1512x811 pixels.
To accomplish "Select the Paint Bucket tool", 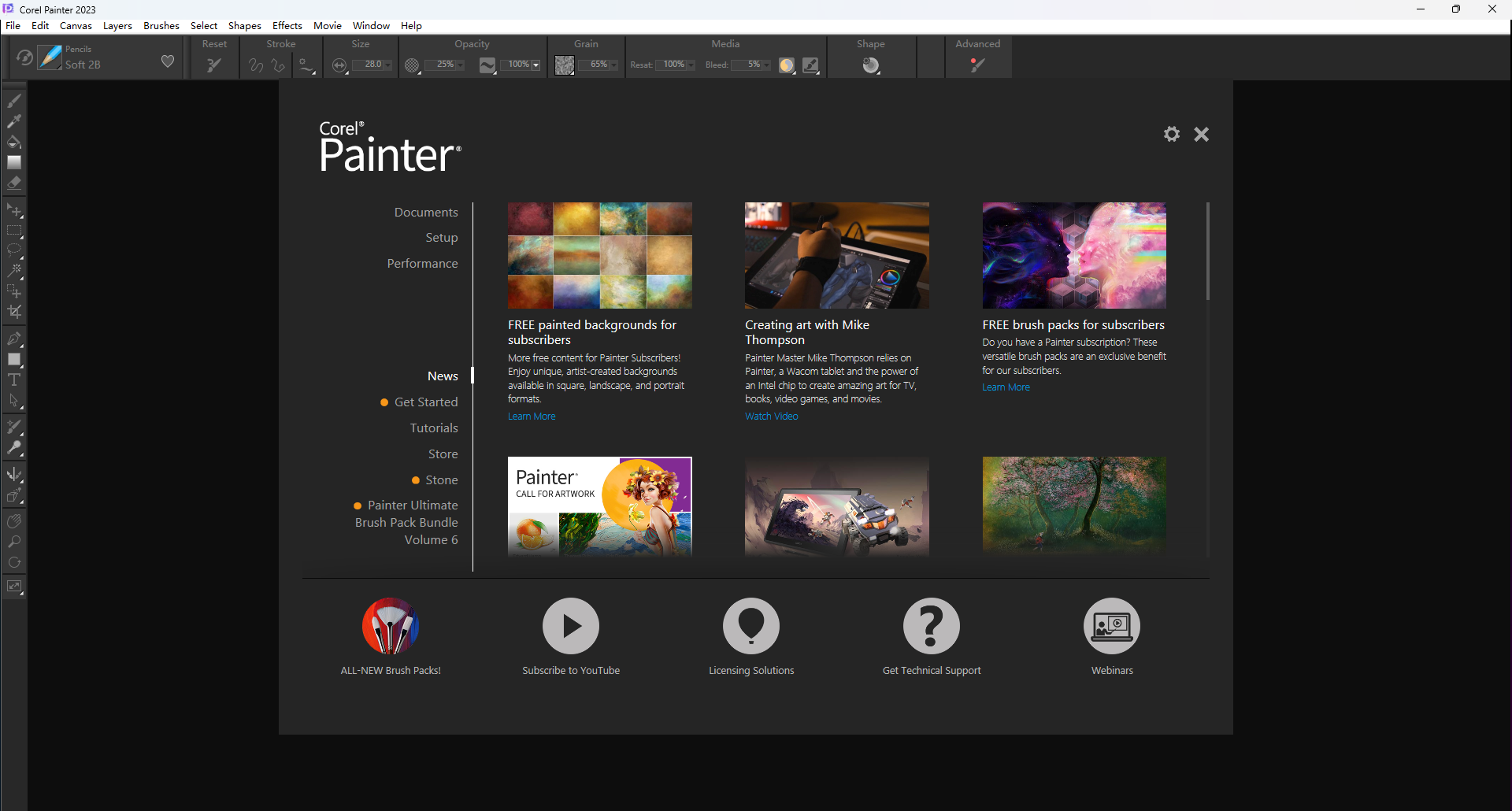I will pyautogui.click(x=14, y=142).
